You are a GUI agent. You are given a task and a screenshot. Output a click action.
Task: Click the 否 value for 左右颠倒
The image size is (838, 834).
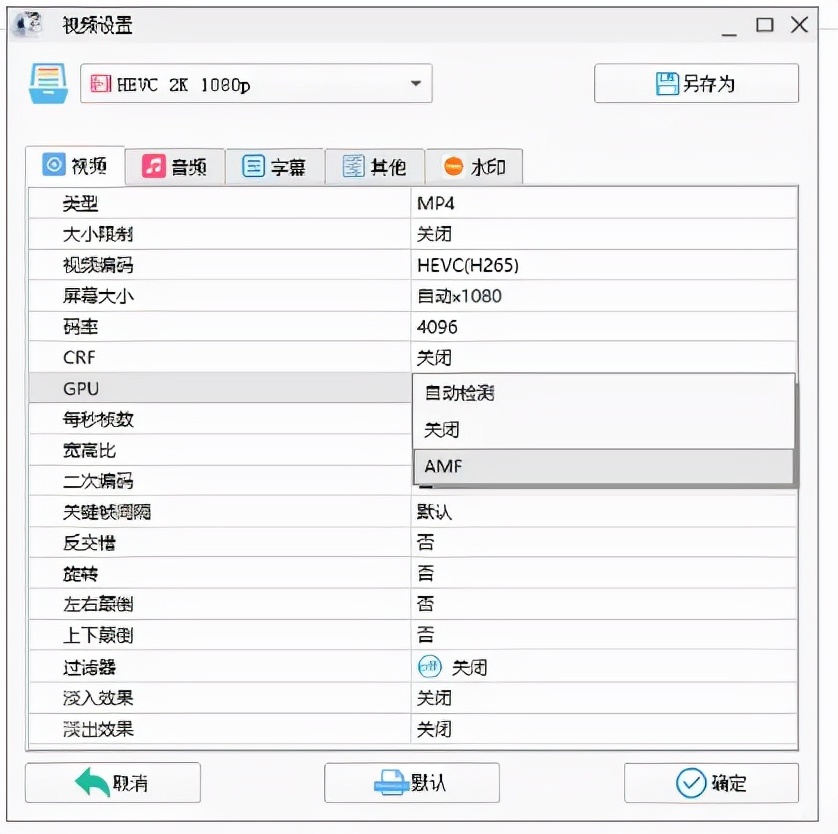[x=425, y=604]
